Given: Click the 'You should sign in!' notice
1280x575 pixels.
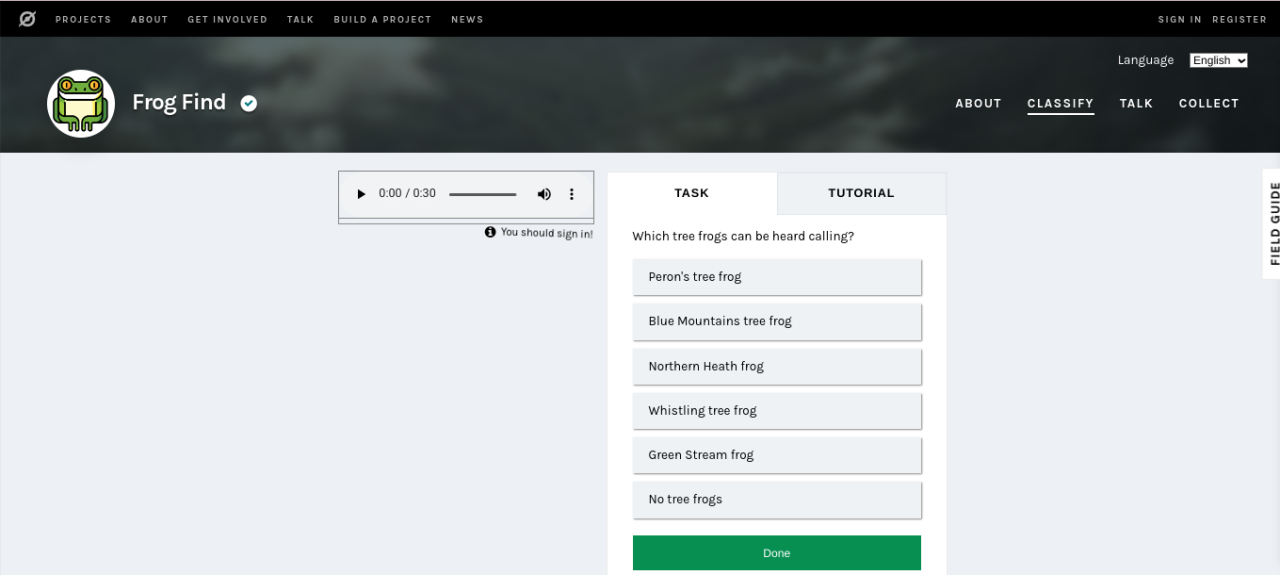Looking at the screenshot, I should coord(547,233).
